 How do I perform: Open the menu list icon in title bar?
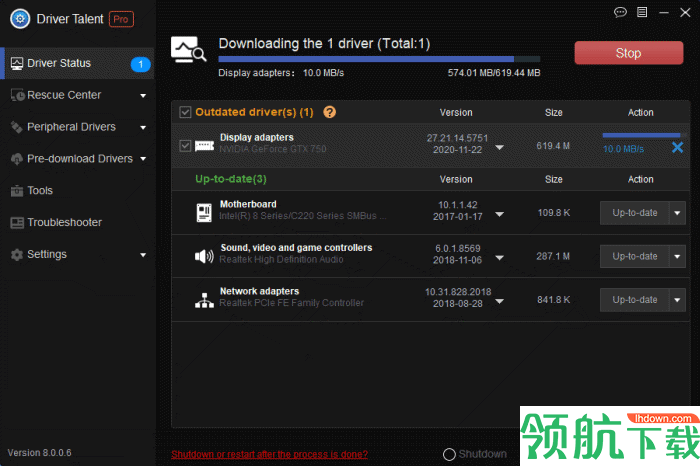tap(642, 12)
